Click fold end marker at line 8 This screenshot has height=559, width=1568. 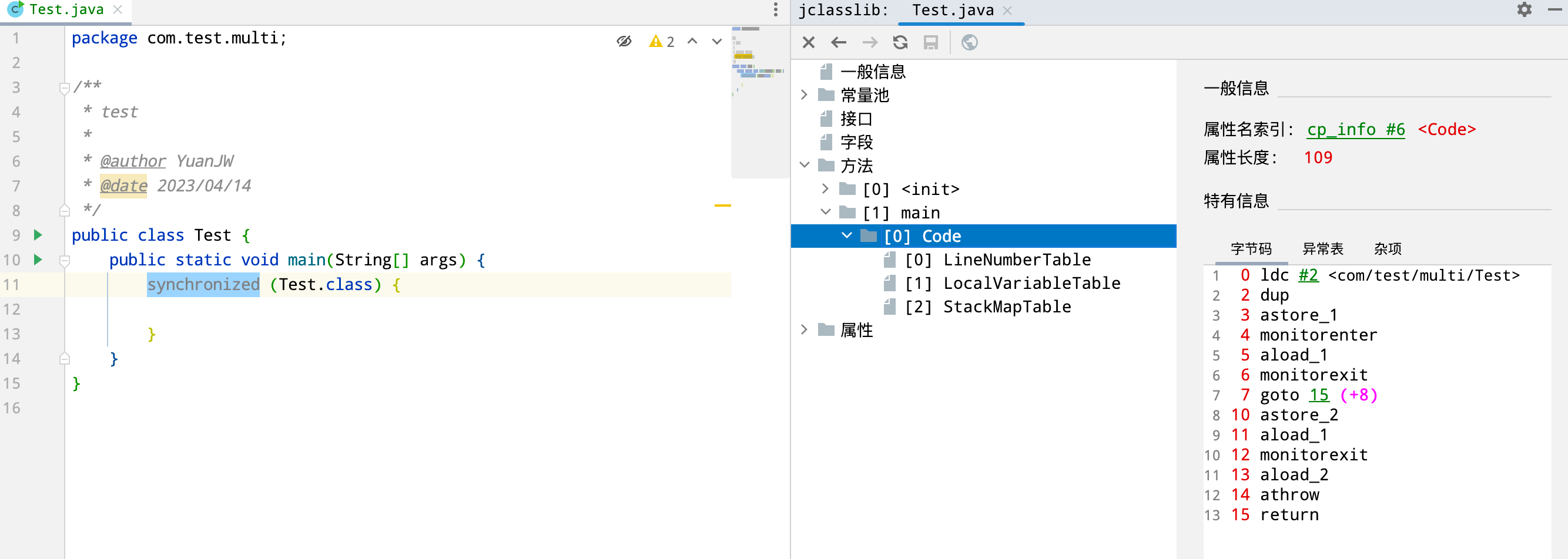pos(65,210)
